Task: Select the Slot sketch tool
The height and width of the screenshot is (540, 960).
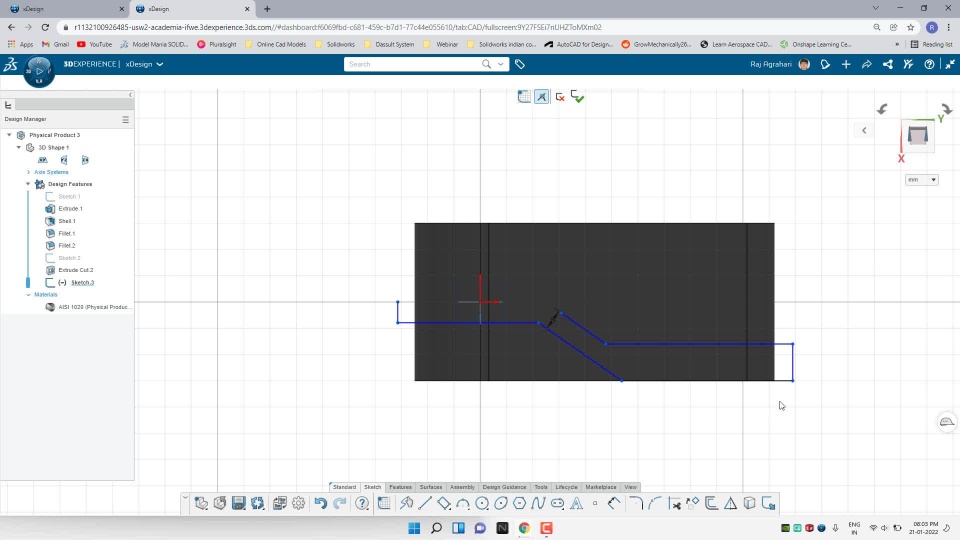Action: [557, 503]
